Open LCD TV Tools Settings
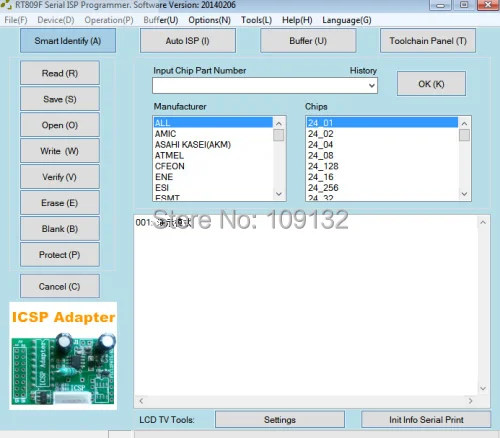The image size is (500, 438). 280,419
